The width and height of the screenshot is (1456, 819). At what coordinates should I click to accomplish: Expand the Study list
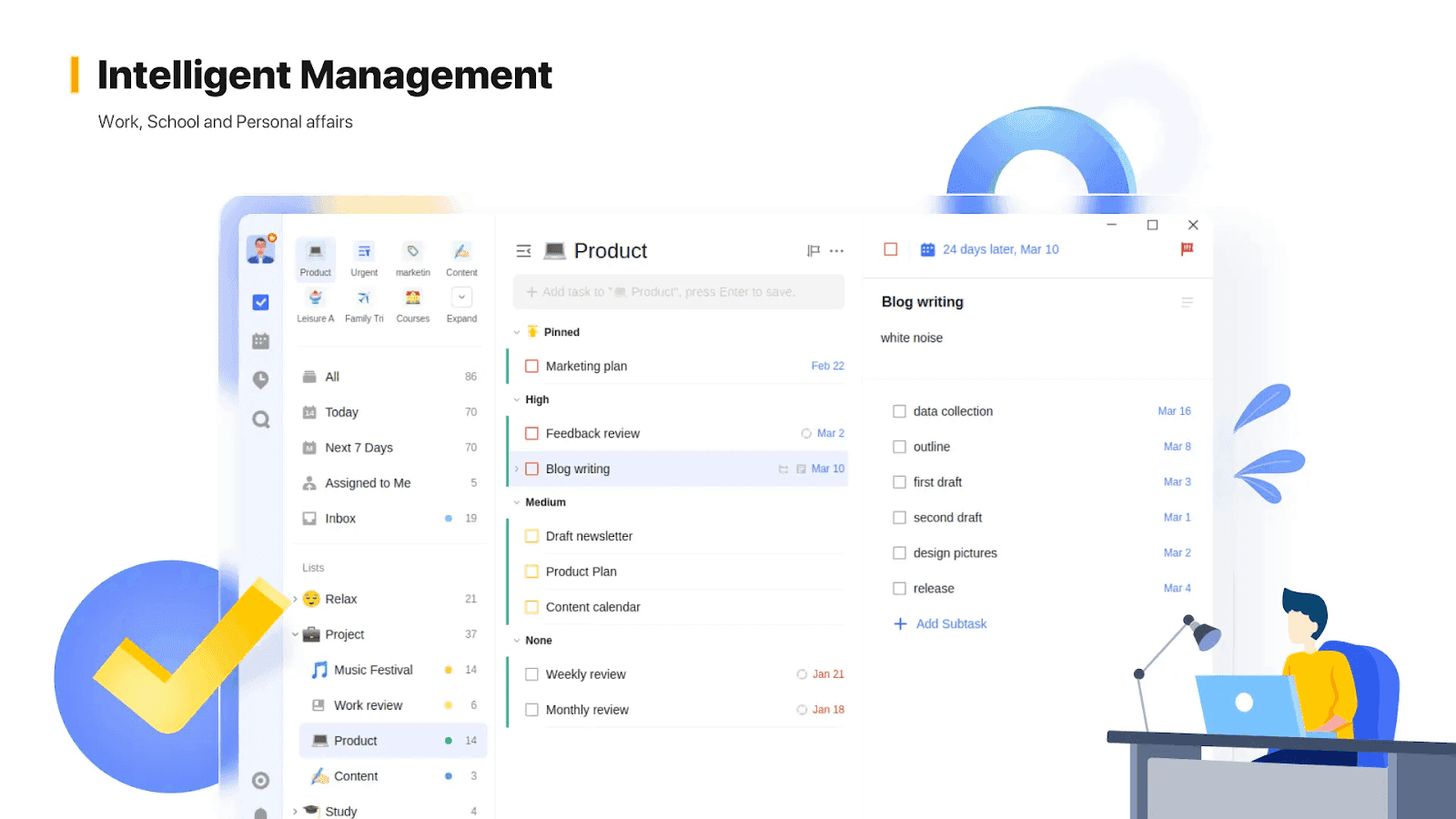pyautogui.click(x=295, y=810)
